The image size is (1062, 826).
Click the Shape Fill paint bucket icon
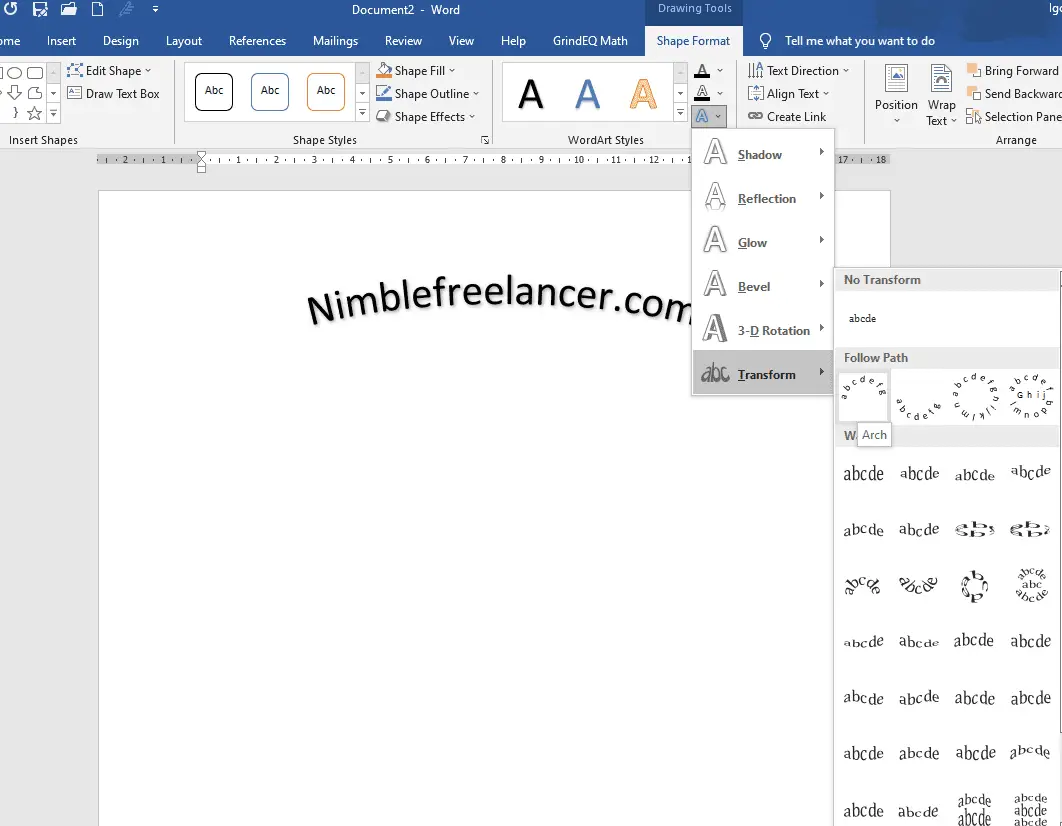coord(383,70)
